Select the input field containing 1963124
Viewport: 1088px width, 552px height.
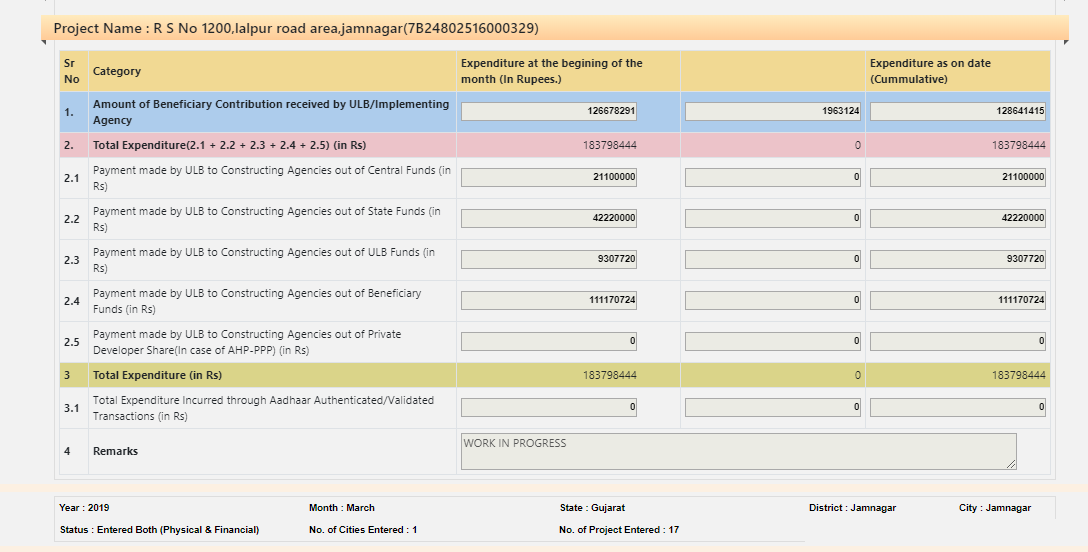pyautogui.click(x=773, y=112)
